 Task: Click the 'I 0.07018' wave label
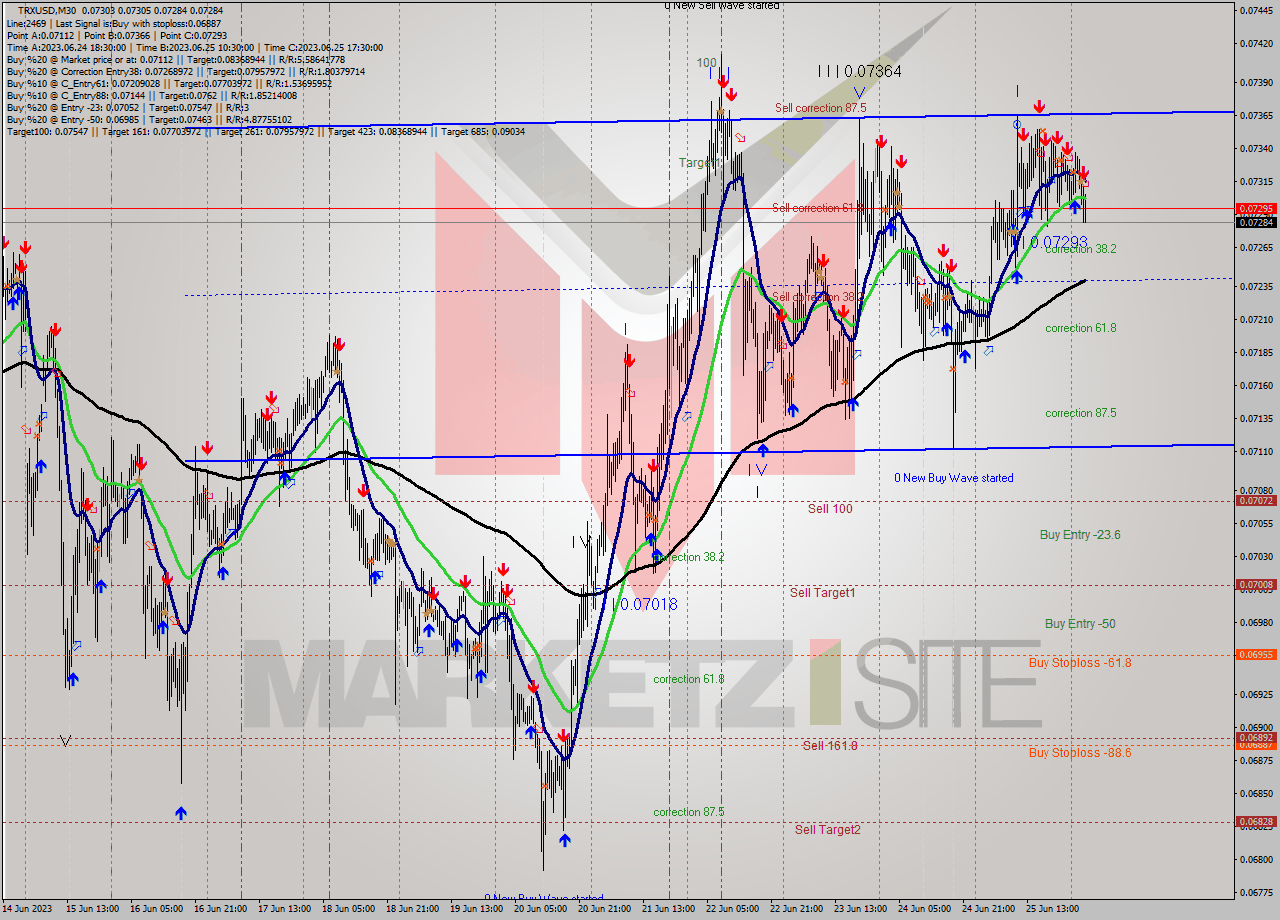coord(645,605)
